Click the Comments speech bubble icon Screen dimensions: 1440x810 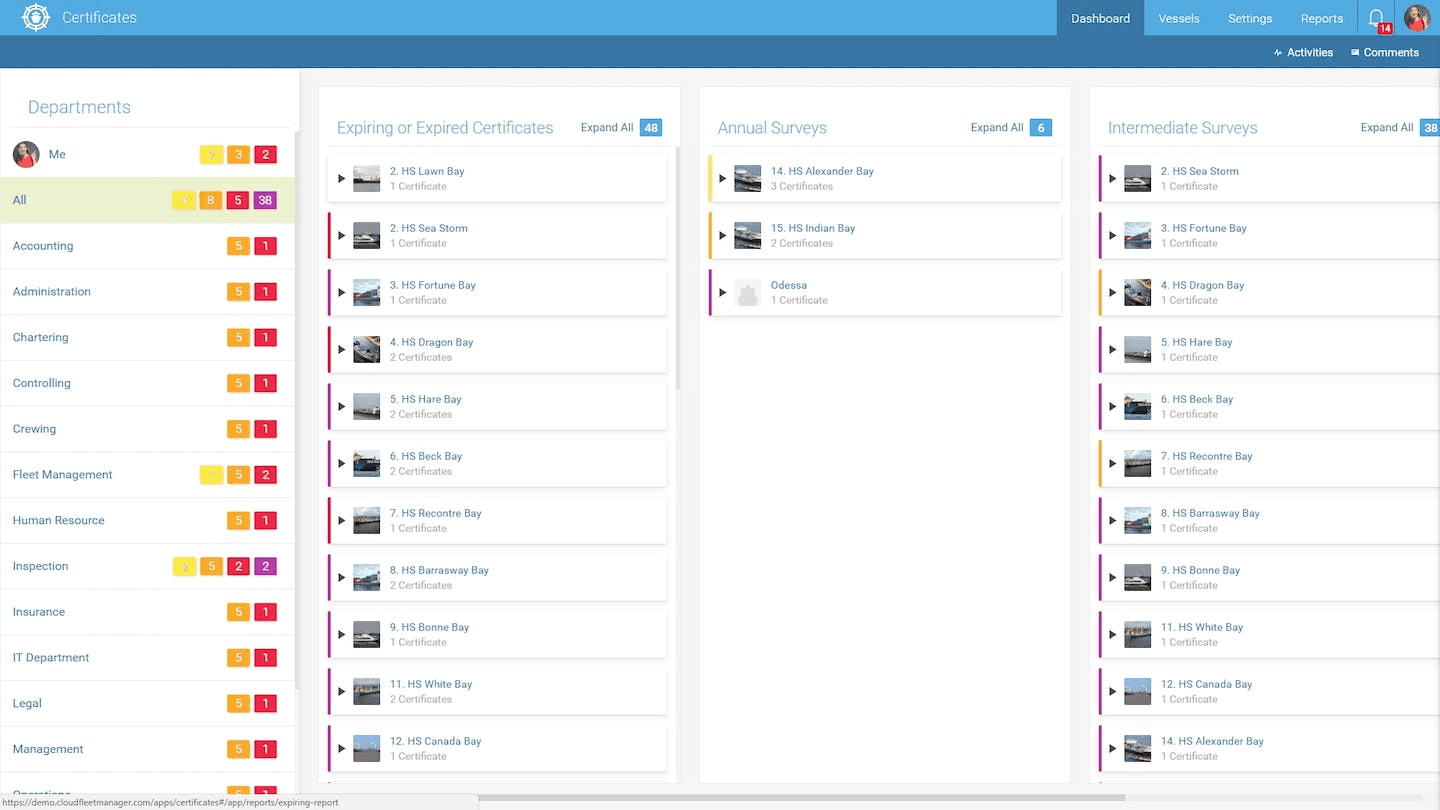click(x=1355, y=53)
